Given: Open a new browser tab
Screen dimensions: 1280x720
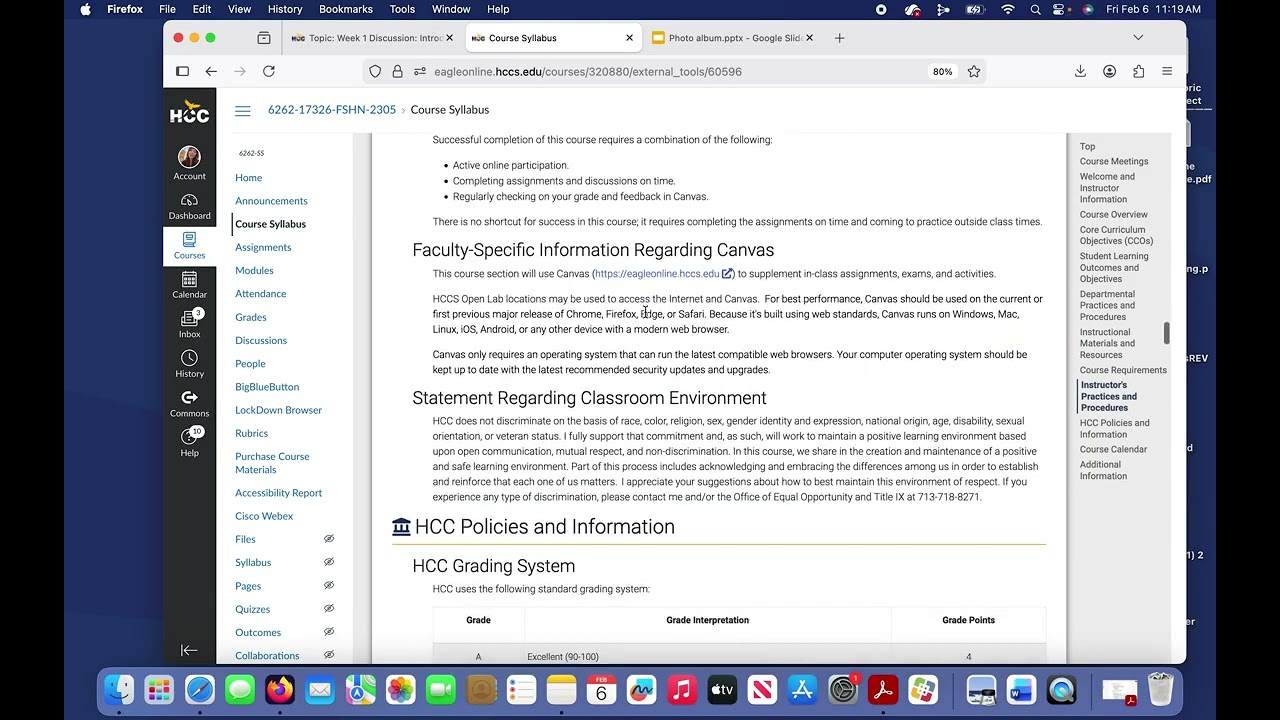Looking at the screenshot, I should [839, 38].
